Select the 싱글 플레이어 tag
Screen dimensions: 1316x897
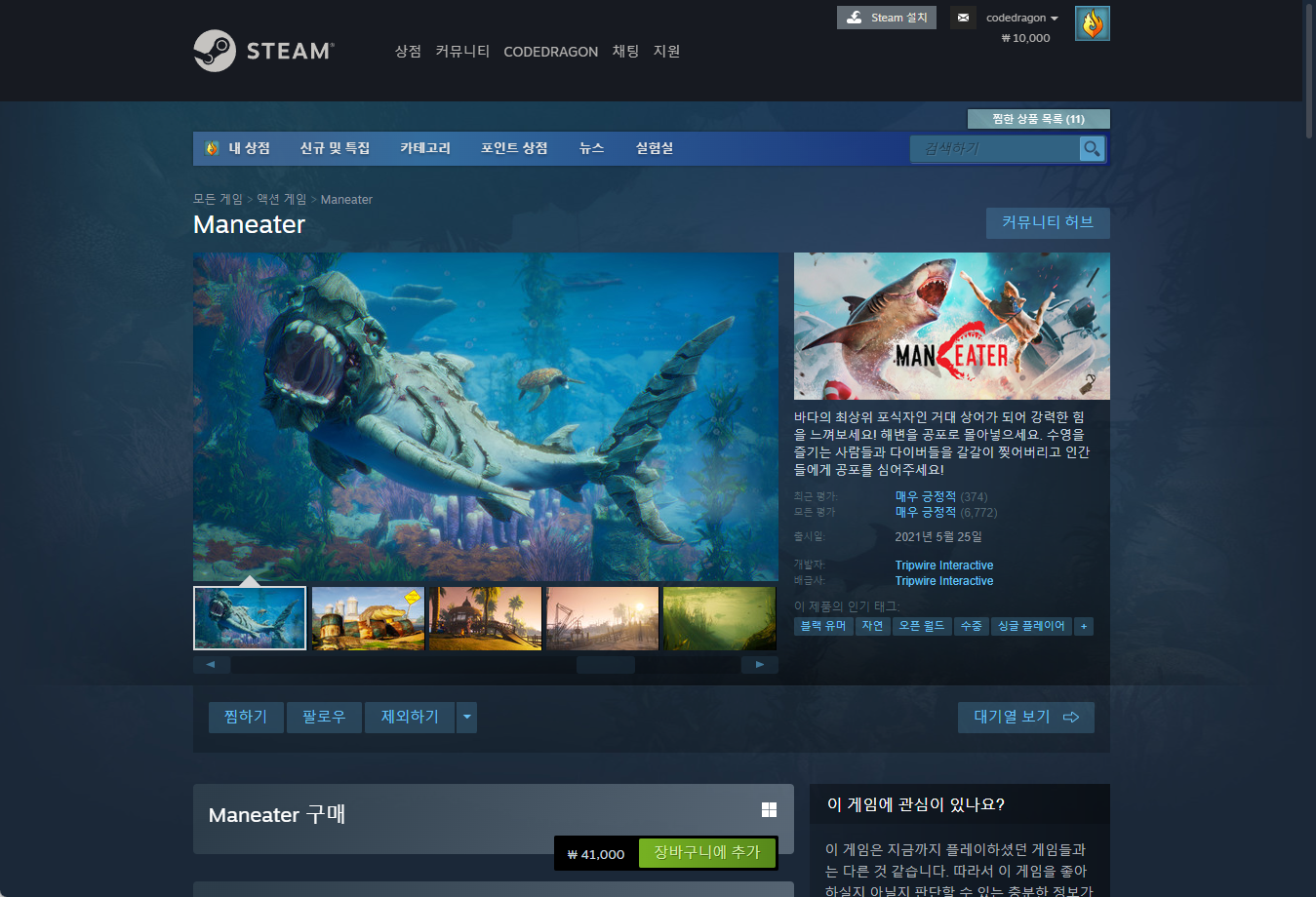click(1031, 626)
